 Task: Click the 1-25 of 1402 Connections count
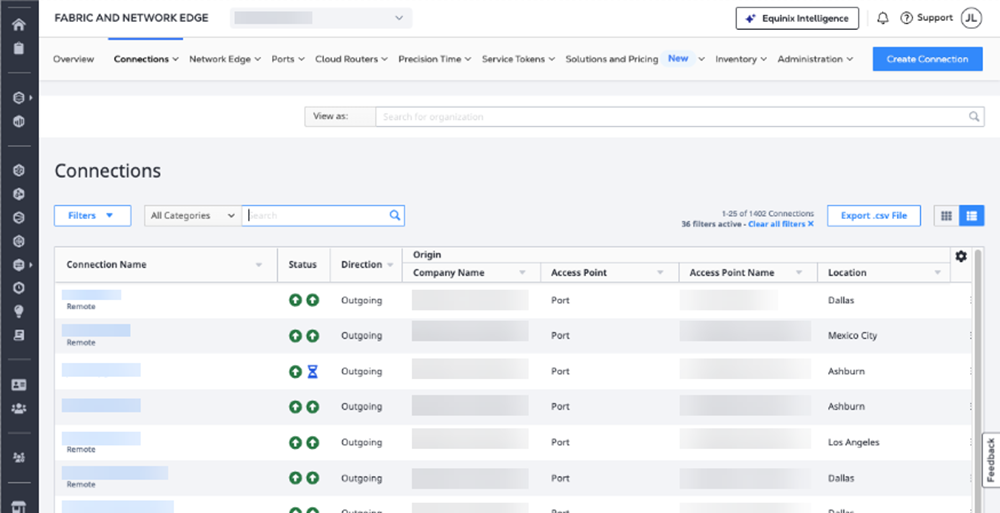[x=768, y=214]
